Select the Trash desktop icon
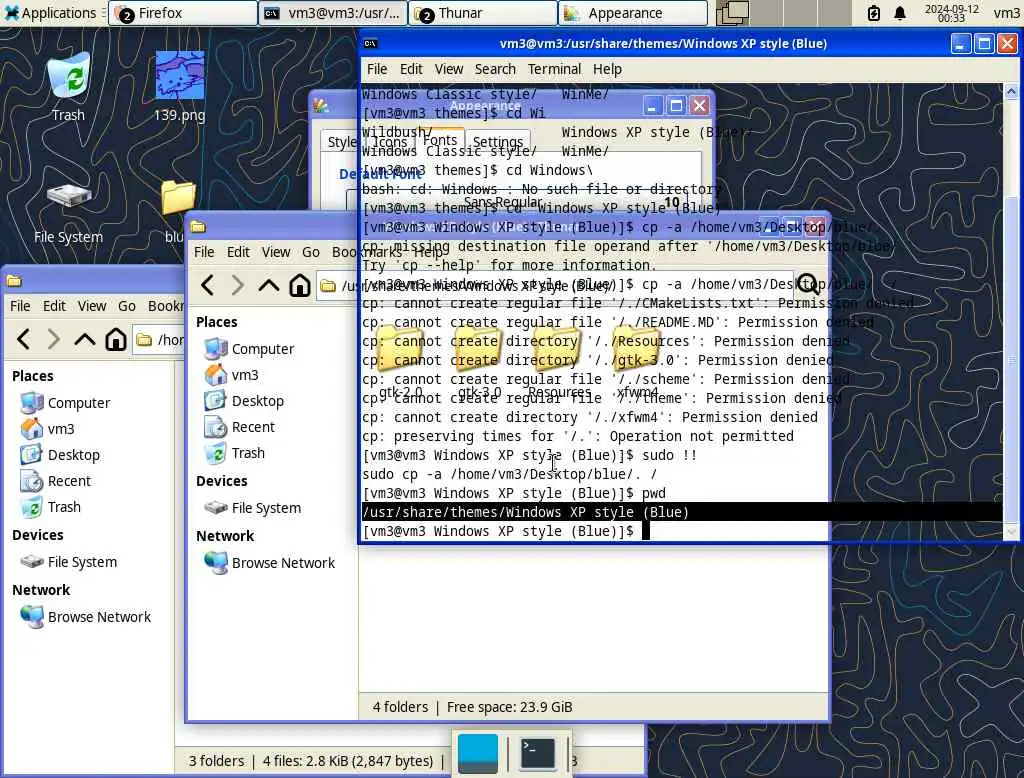The height and width of the screenshot is (778, 1024). [x=69, y=87]
